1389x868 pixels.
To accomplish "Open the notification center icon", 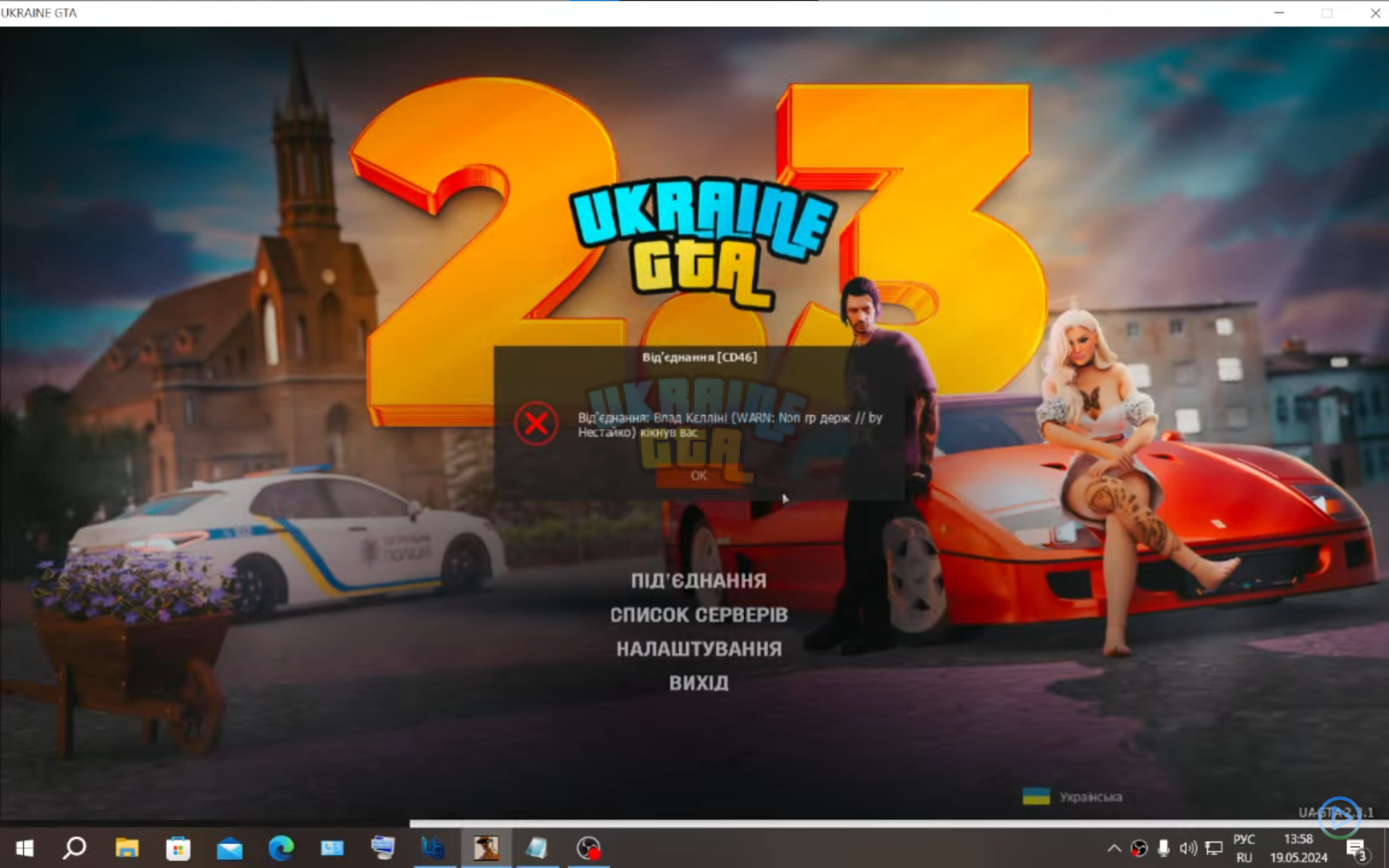I will click(1357, 849).
